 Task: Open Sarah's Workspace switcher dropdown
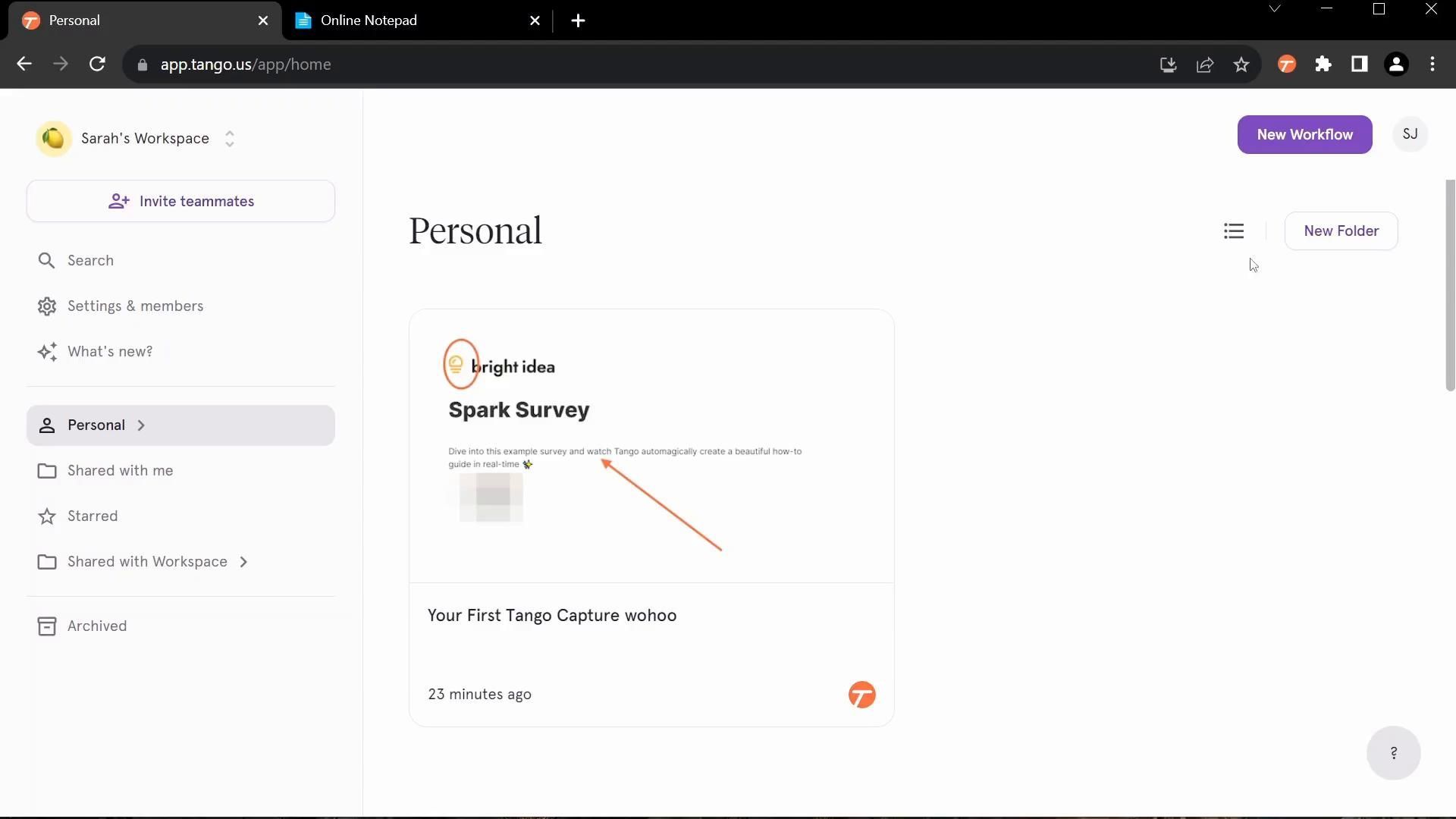click(229, 139)
